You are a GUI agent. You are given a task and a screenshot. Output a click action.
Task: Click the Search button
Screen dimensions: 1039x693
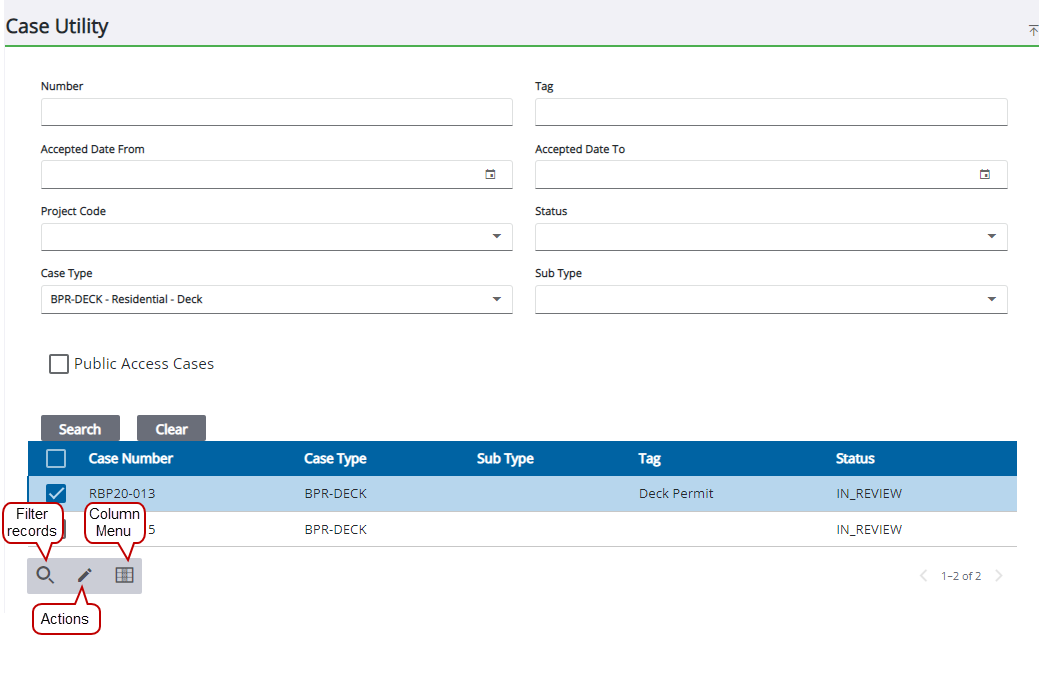tap(80, 429)
